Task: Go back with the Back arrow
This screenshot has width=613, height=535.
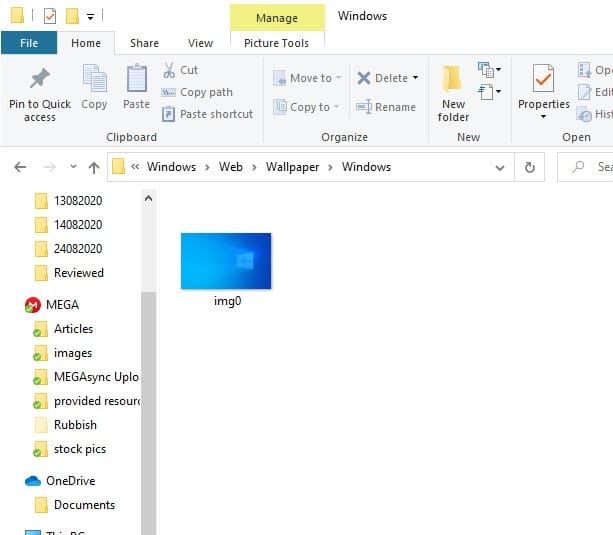Action: pos(20,167)
